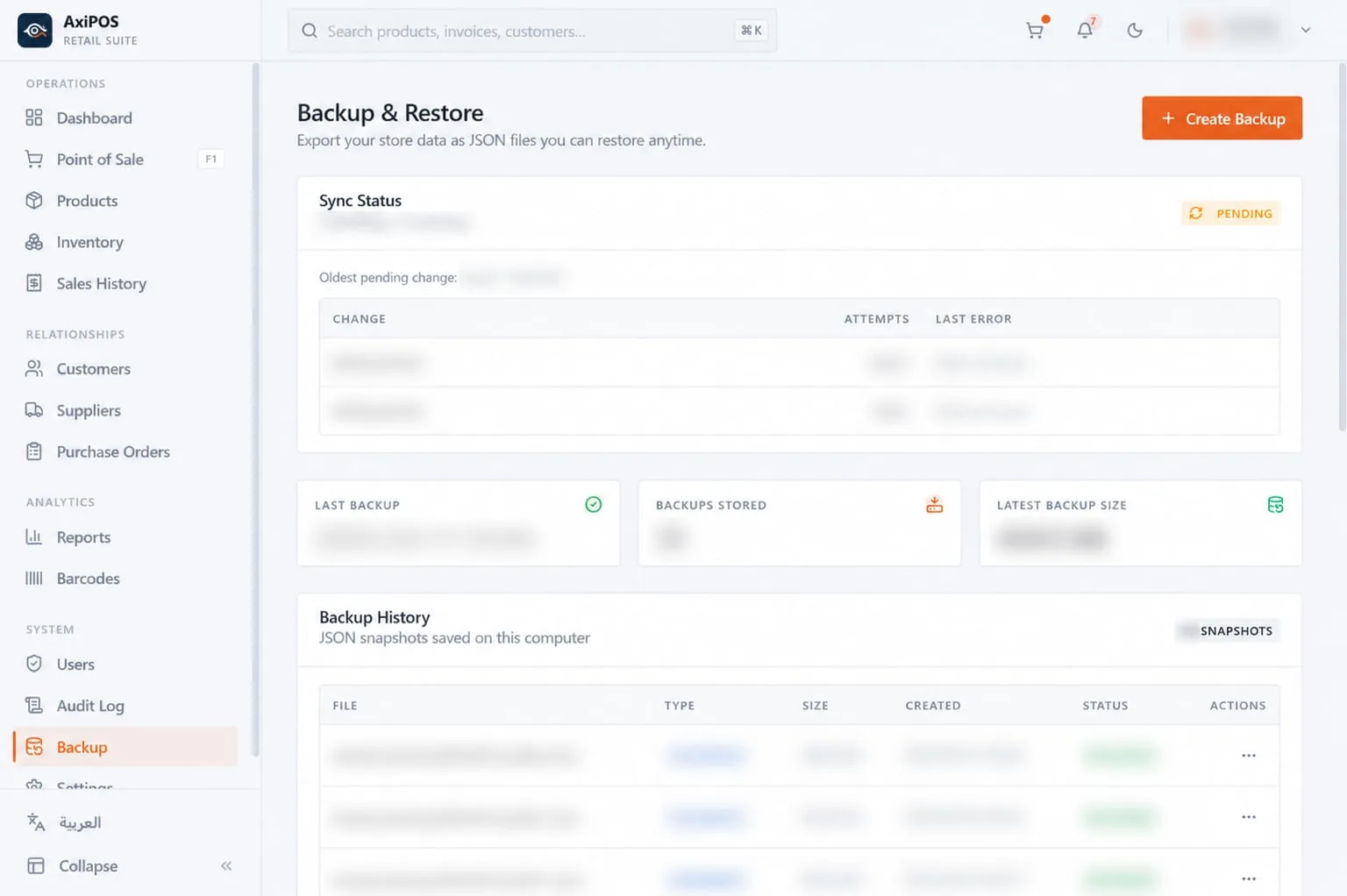Click the double-chevron collapse arrow
Image resolution: width=1347 pixels, height=896 pixels.
pos(226,866)
